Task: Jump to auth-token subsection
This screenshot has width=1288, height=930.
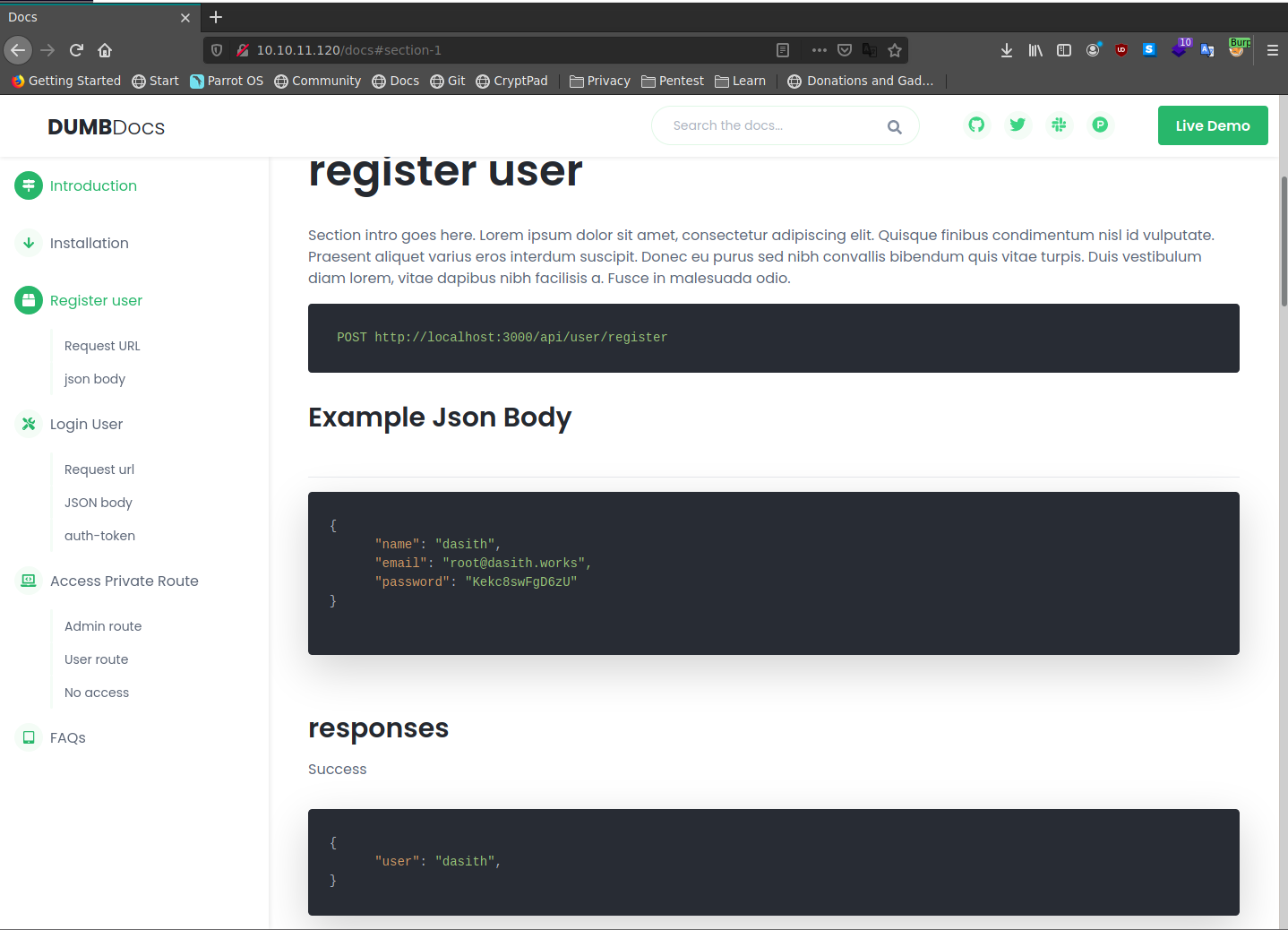Action: (x=99, y=536)
